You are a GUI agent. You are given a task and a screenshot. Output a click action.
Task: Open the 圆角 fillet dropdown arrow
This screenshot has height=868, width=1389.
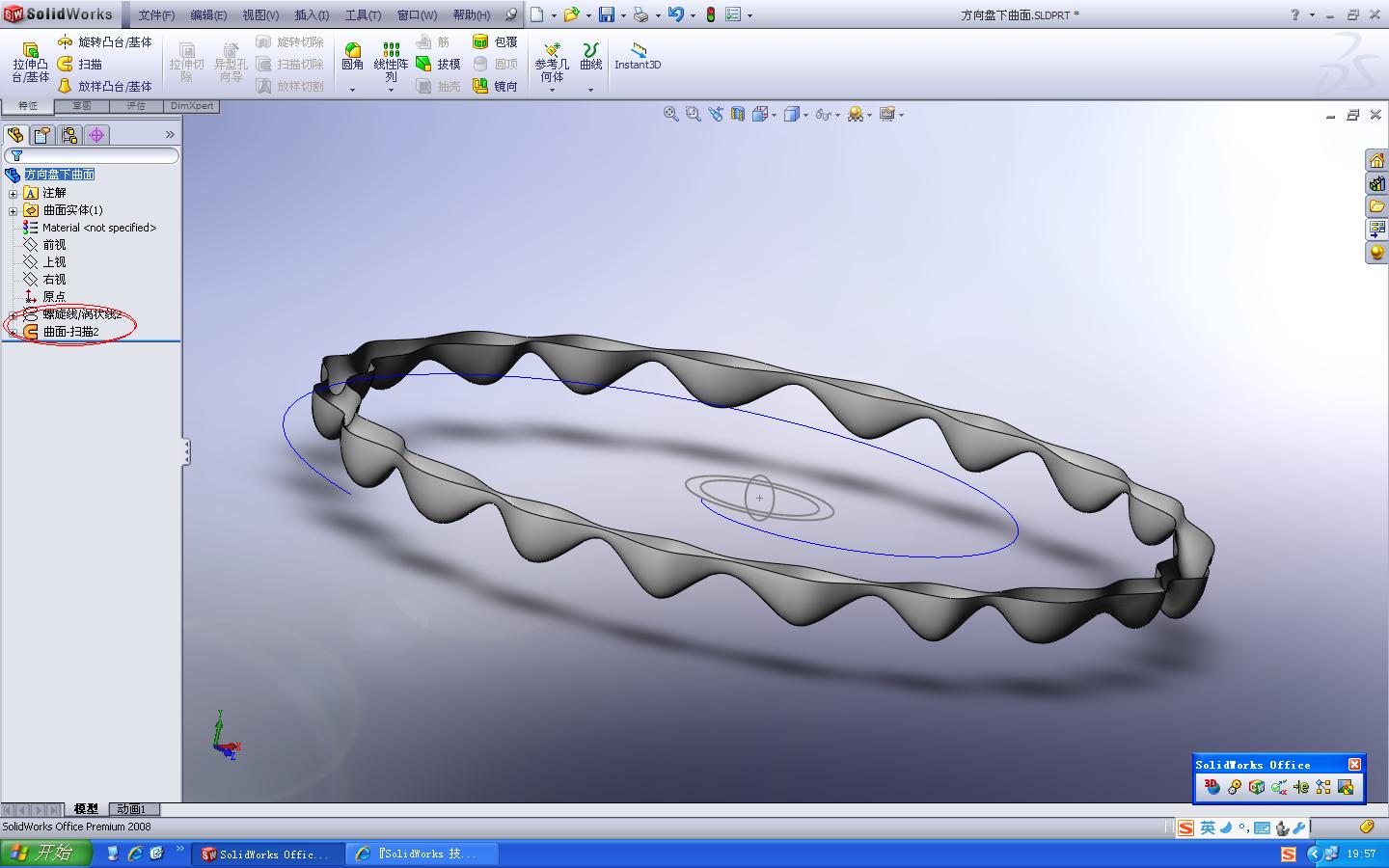click(x=352, y=90)
